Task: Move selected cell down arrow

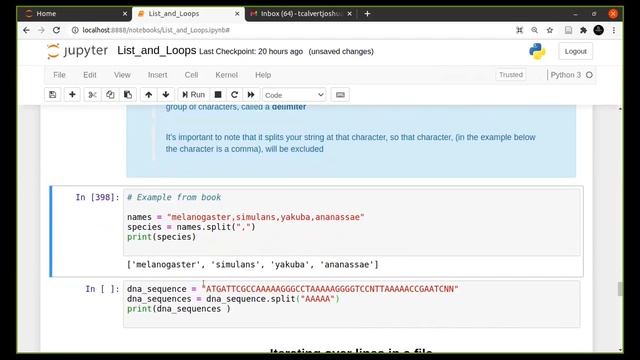Action: tap(166, 95)
